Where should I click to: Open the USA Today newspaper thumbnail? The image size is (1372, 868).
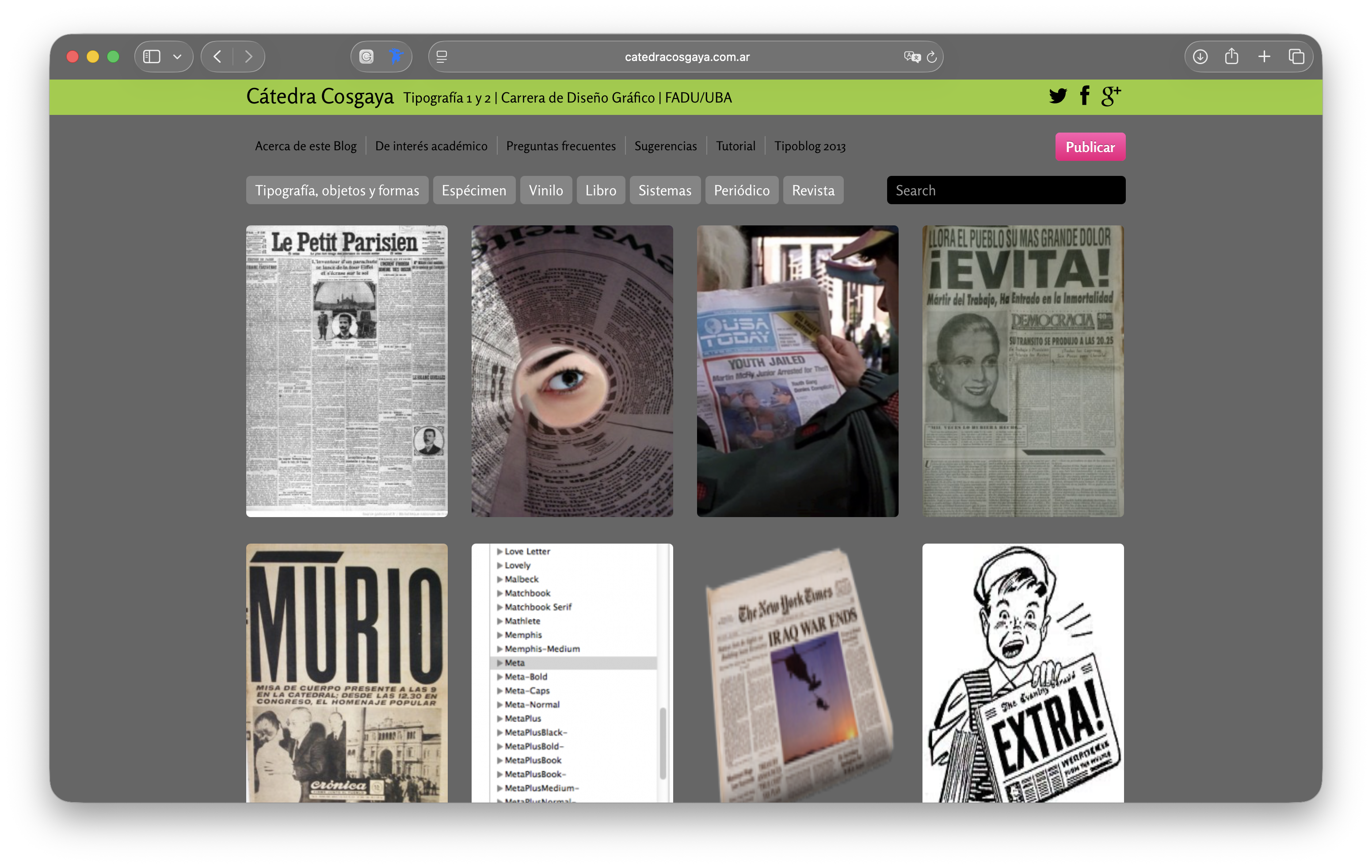797,371
